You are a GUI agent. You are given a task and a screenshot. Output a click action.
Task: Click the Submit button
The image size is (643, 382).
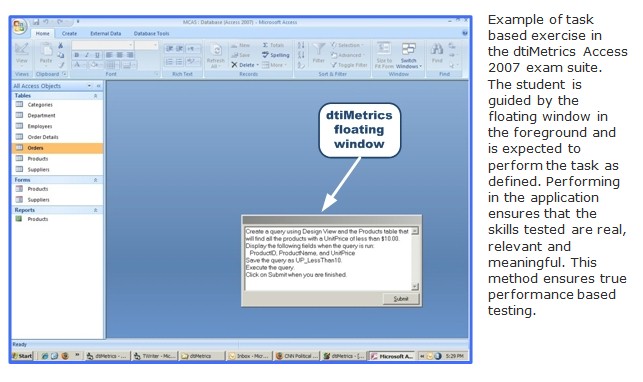click(401, 299)
